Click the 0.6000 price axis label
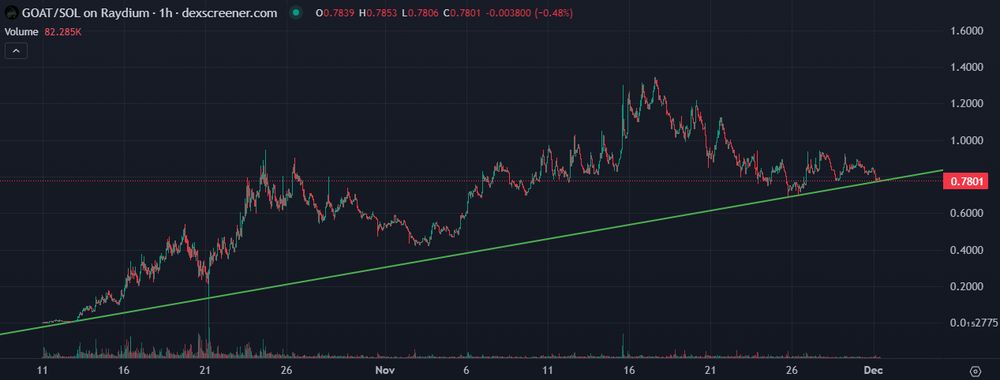1000x380 pixels. tap(966, 214)
